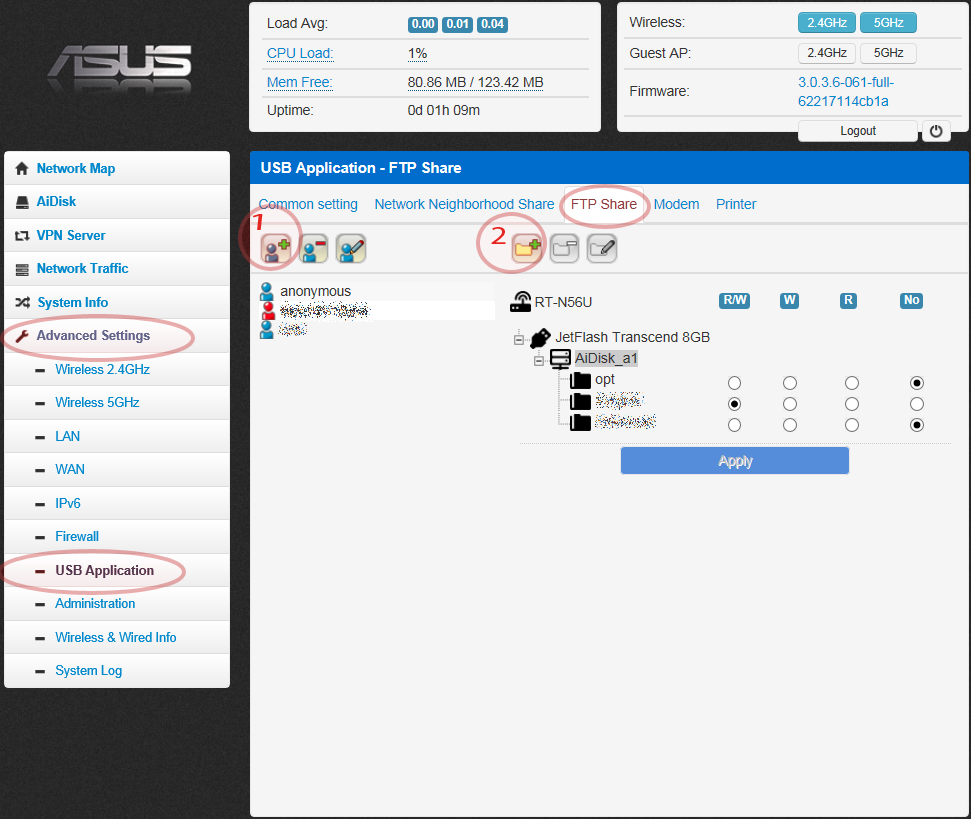Select No access for the opt folder
971x819 pixels.
917,382
